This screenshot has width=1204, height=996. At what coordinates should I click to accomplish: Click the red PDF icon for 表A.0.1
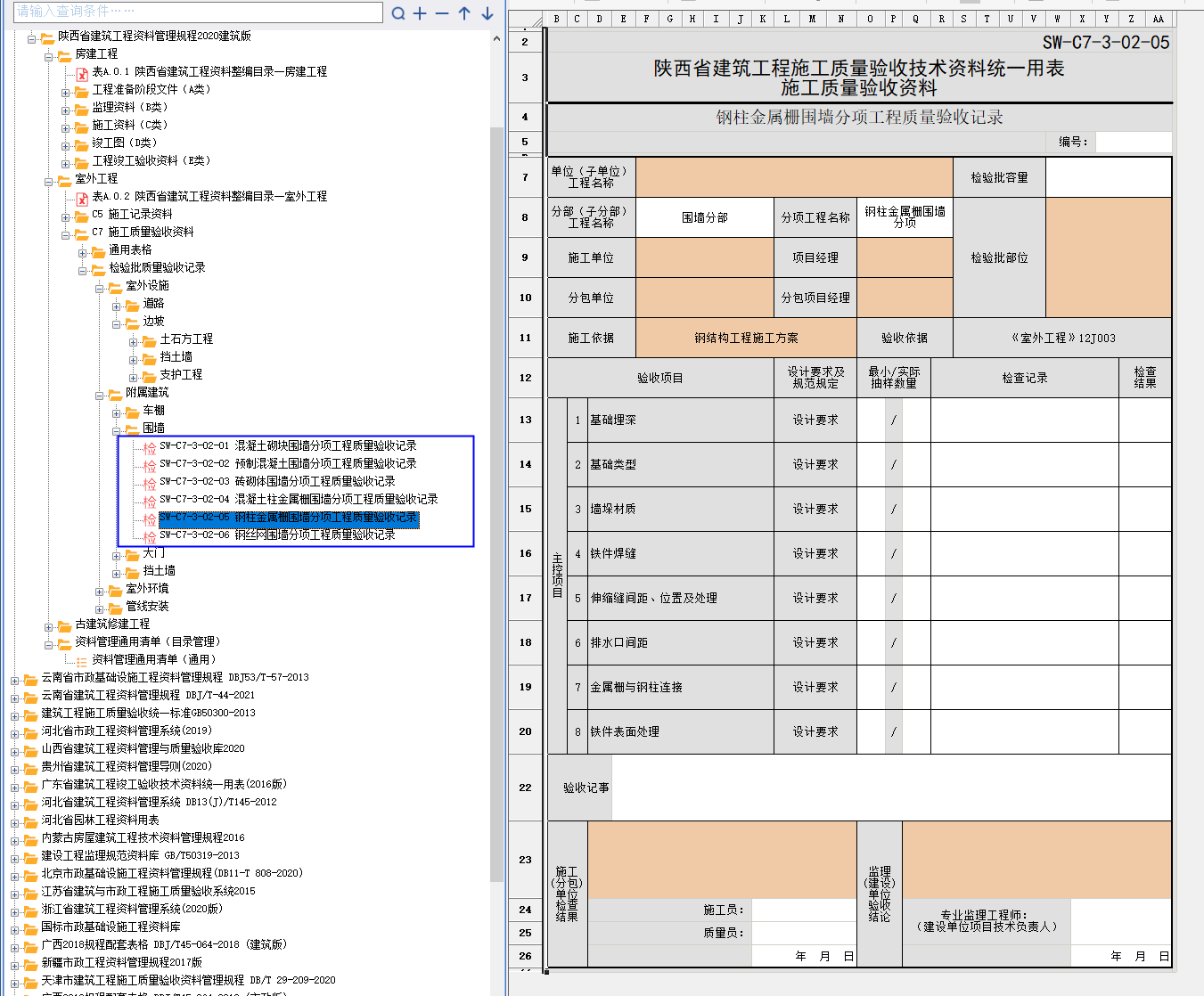coord(82,73)
